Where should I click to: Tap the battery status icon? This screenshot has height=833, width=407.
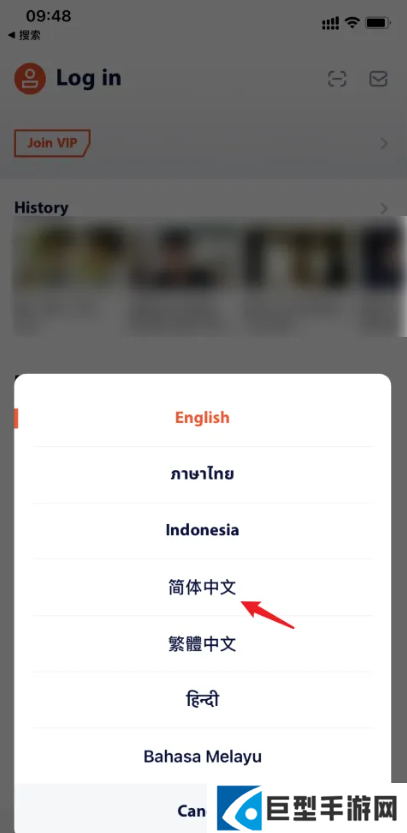point(379,22)
